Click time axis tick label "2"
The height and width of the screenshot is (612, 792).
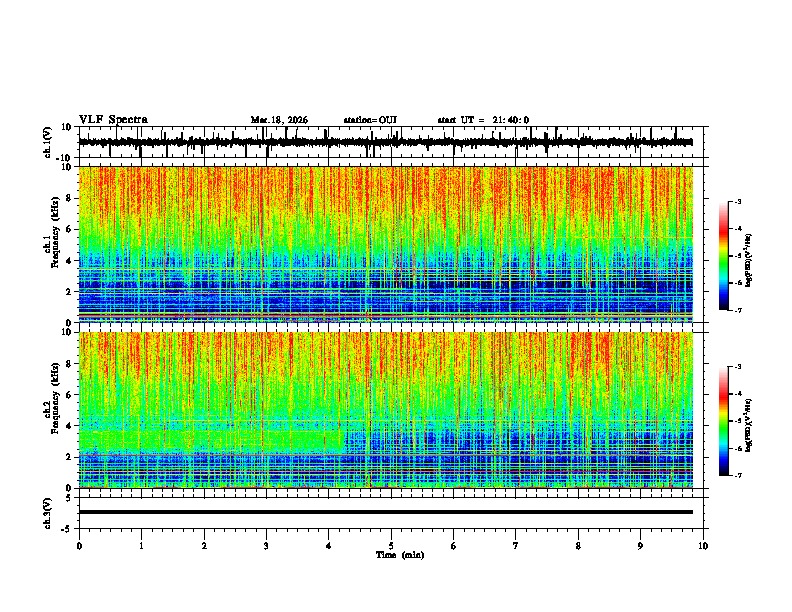[204, 546]
